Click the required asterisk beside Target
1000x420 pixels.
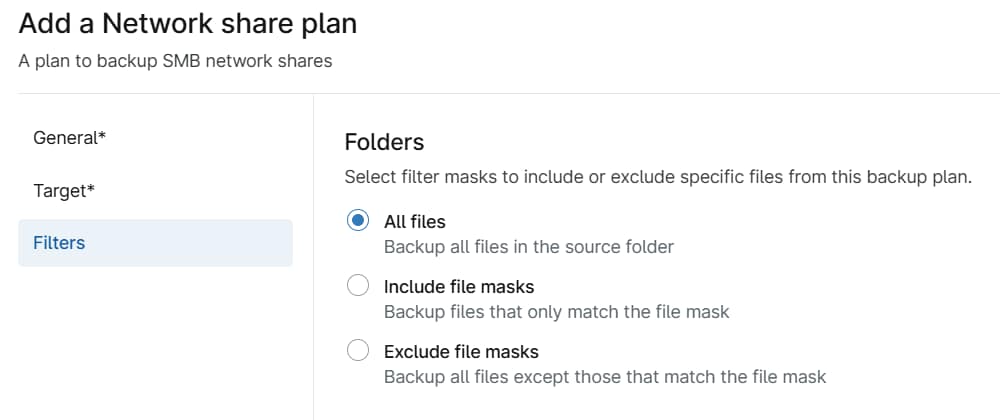(91, 188)
